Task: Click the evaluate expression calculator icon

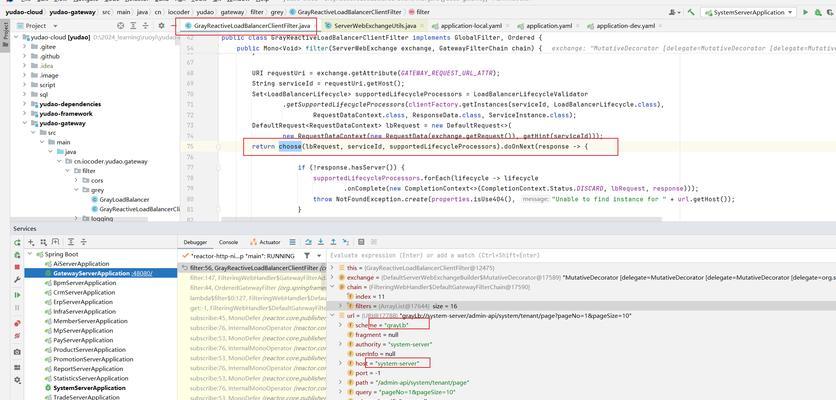Action: coord(361,242)
